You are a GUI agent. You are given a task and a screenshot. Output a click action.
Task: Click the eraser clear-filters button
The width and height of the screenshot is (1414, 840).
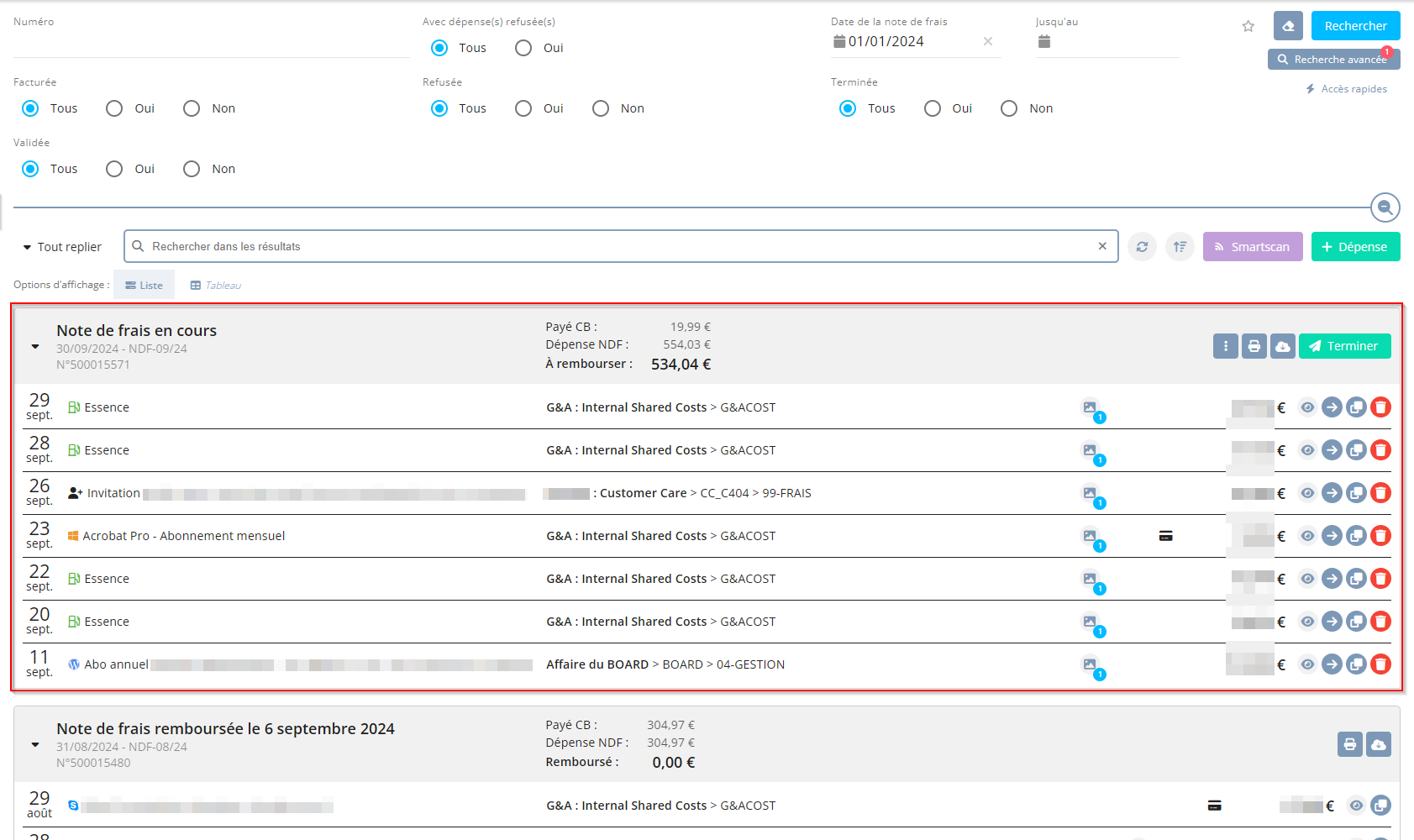(1288, 26)
